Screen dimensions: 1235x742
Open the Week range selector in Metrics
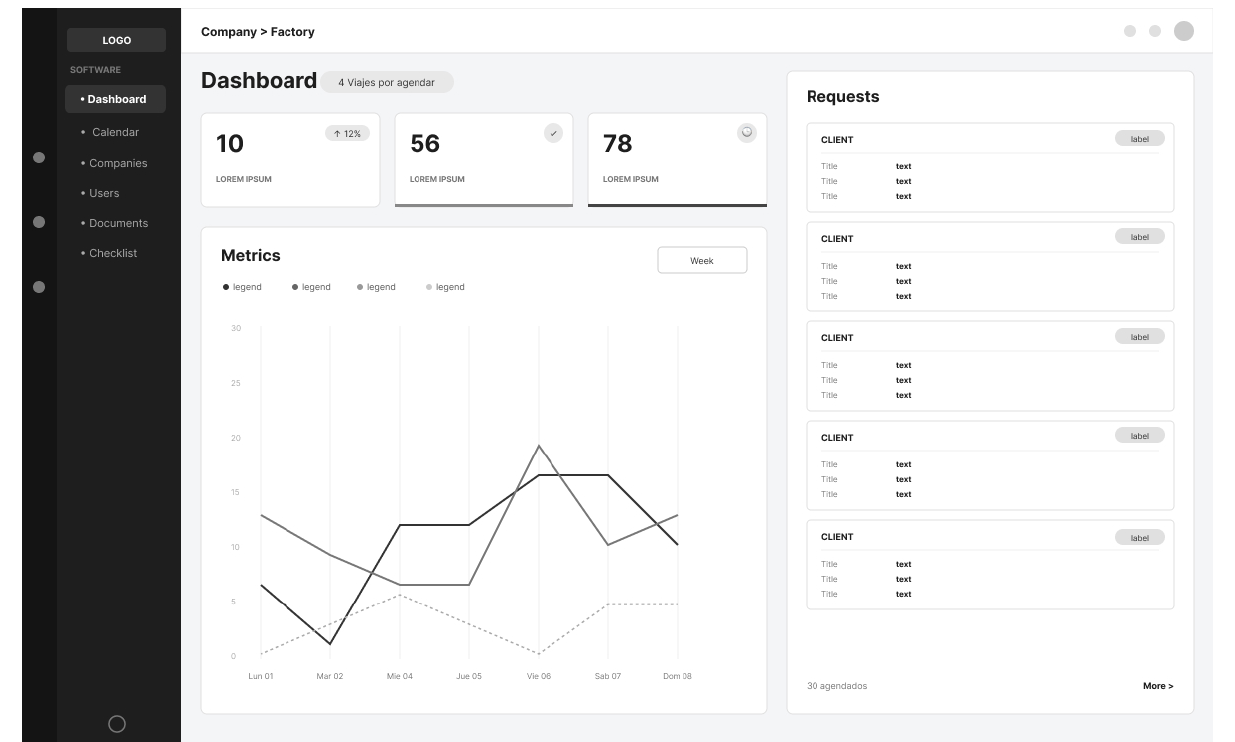(702, 260)
